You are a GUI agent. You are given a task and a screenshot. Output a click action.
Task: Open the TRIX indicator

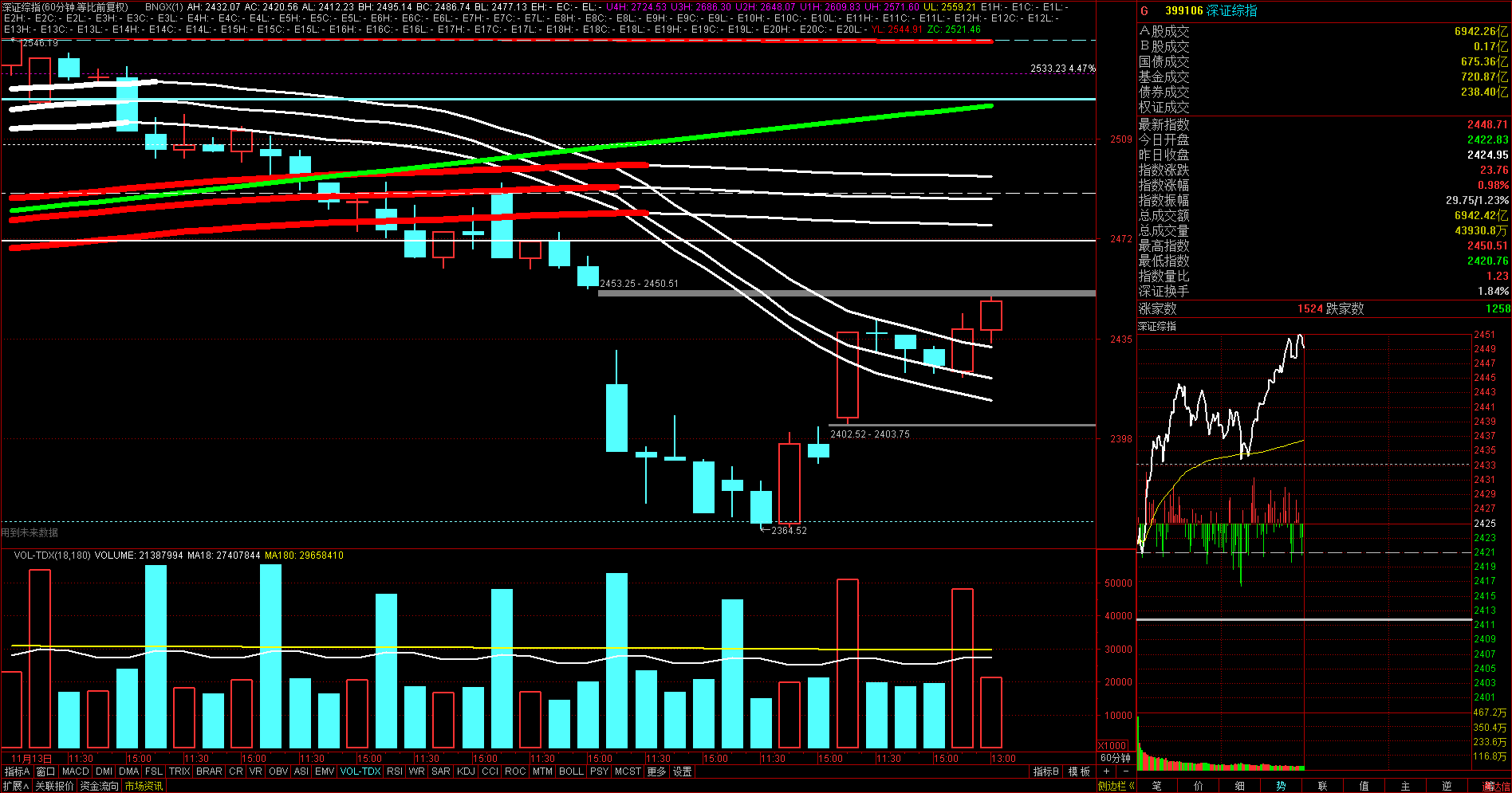[179, 771]
